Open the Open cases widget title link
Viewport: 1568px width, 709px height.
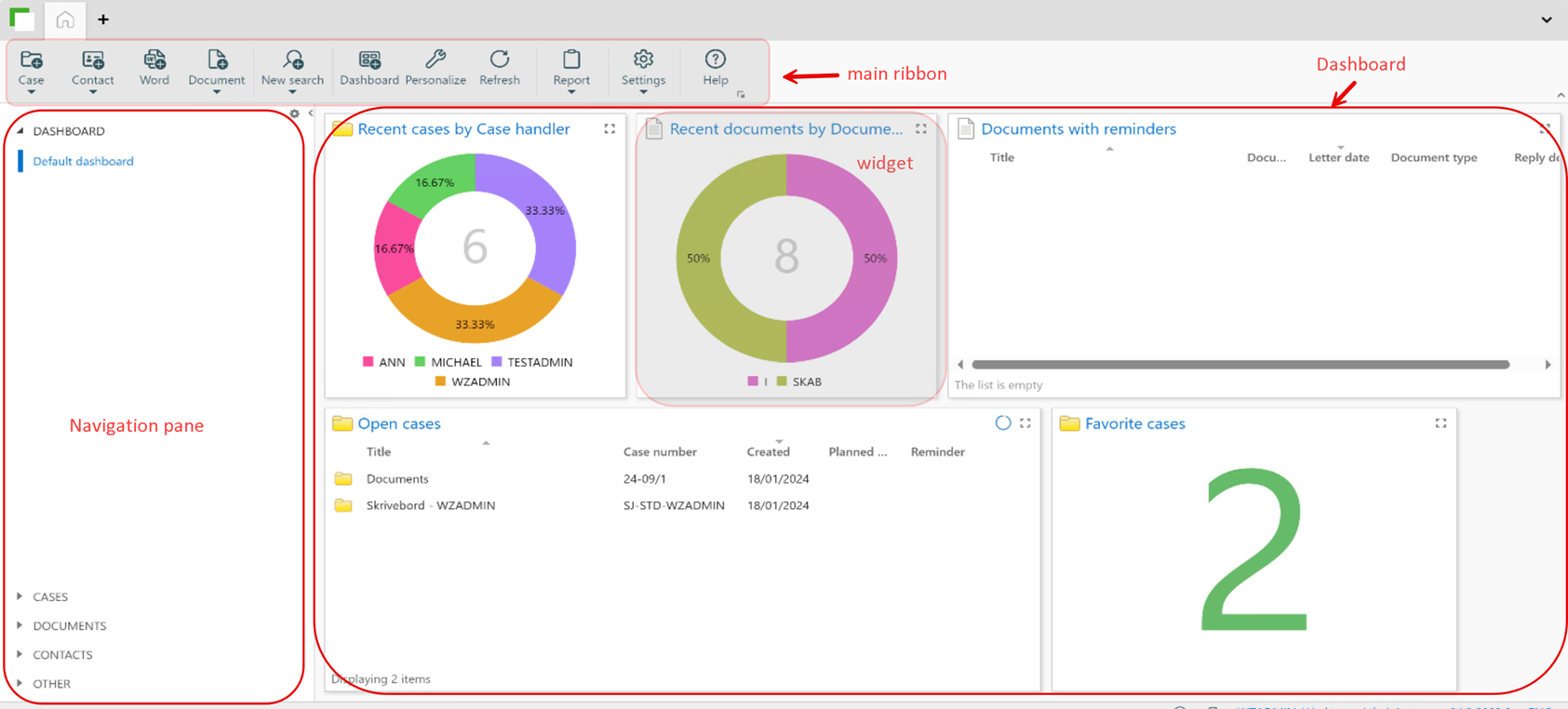coord(399,423)
